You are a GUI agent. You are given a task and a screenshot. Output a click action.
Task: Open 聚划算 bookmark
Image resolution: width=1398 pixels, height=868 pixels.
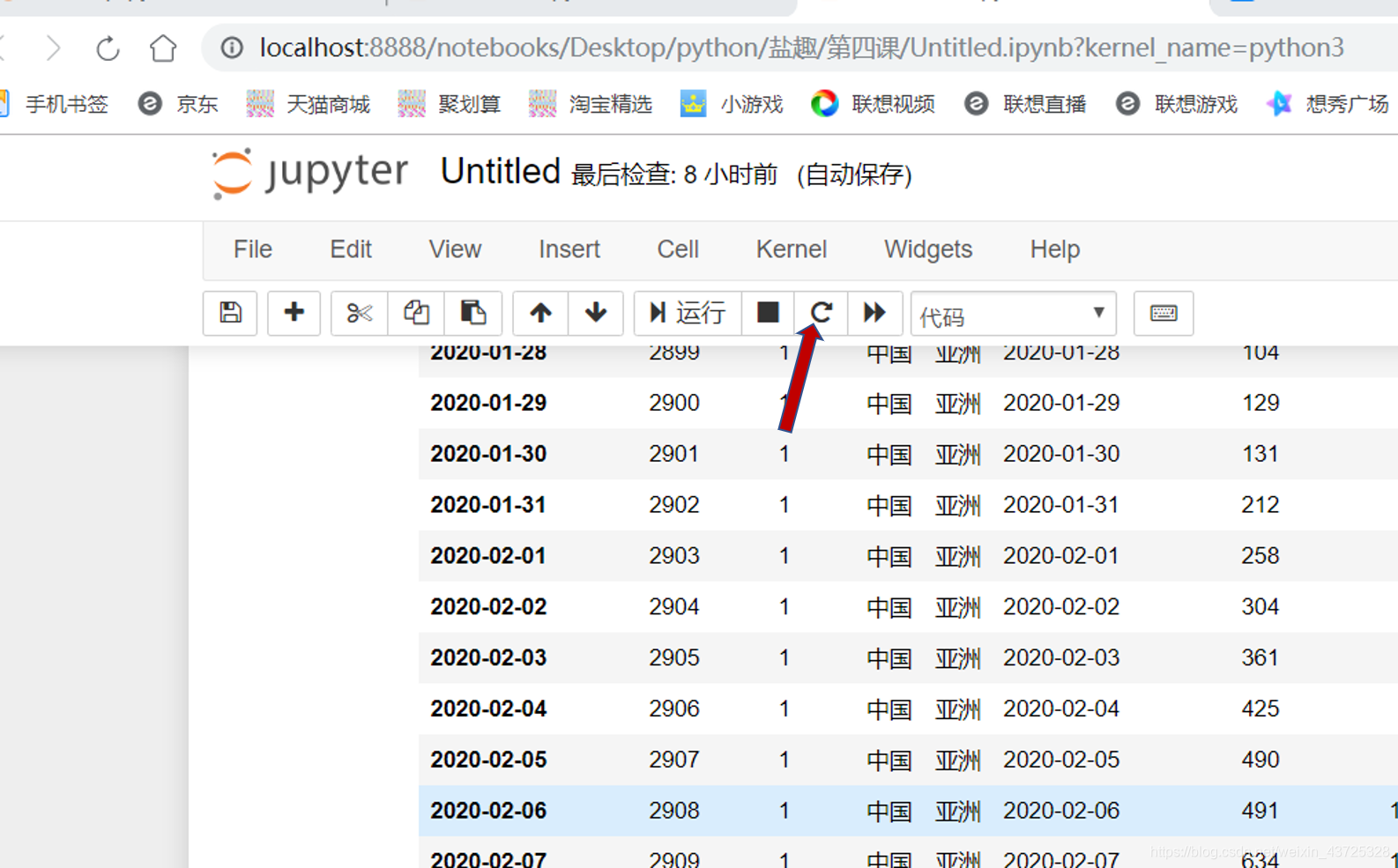click(450, 105)
